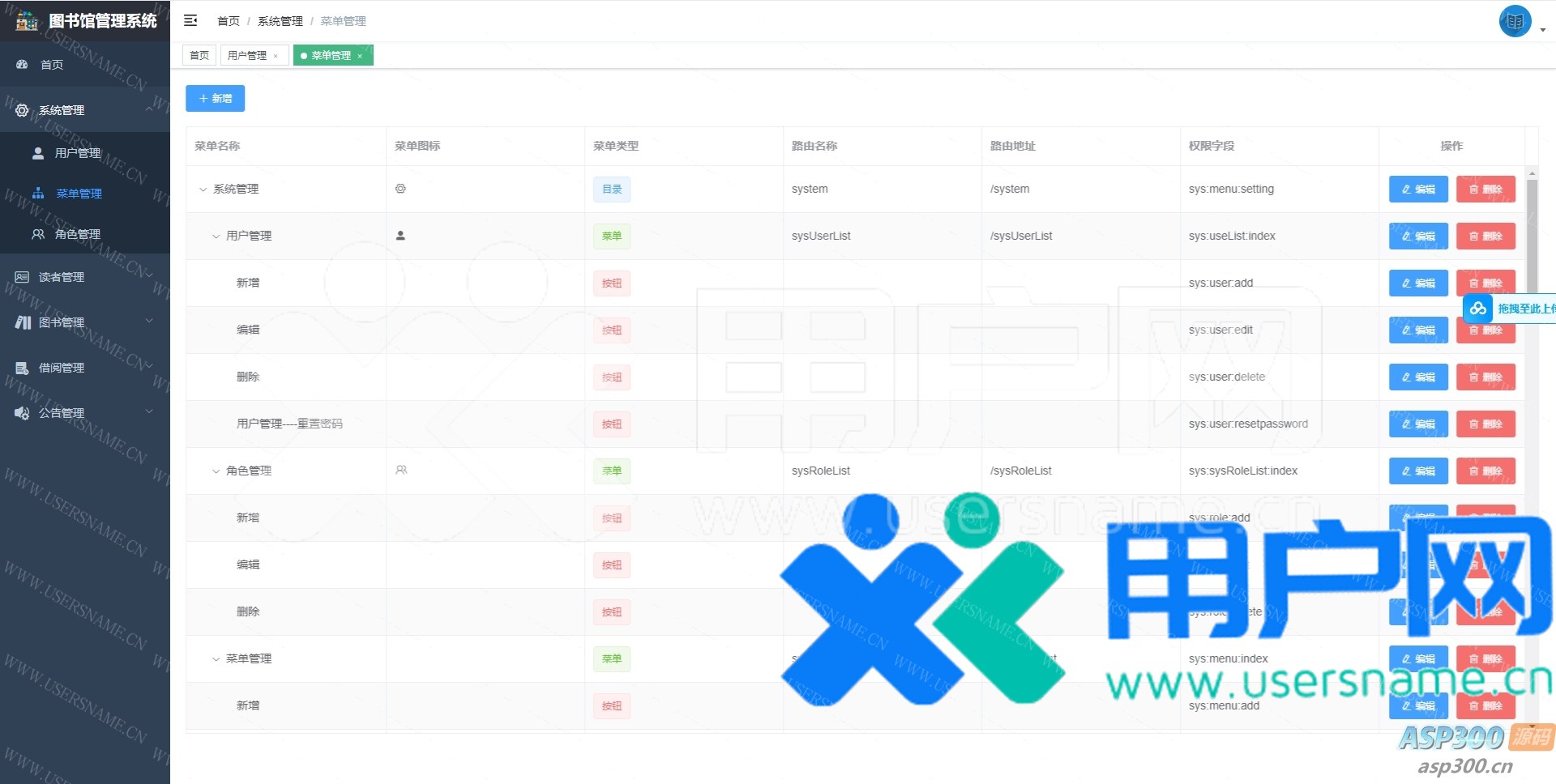
Task: Expand 图书管理 in the sidebar
Action: (84, 322)
